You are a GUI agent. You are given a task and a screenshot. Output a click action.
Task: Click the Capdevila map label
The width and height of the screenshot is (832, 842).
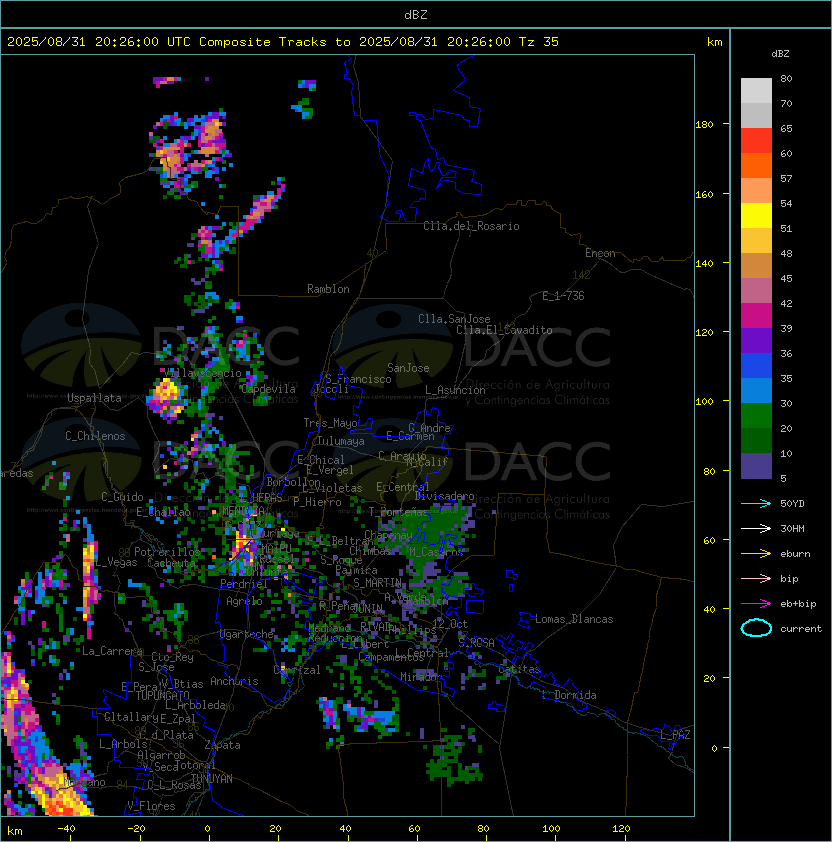coord(268,389)
